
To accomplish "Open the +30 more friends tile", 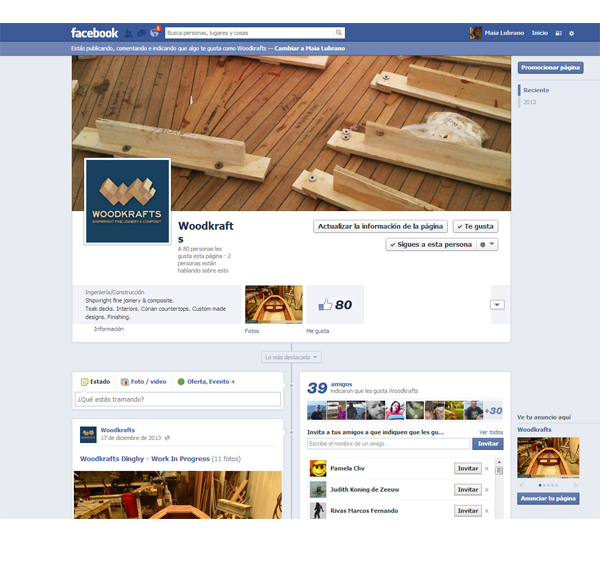I will 493,410.
